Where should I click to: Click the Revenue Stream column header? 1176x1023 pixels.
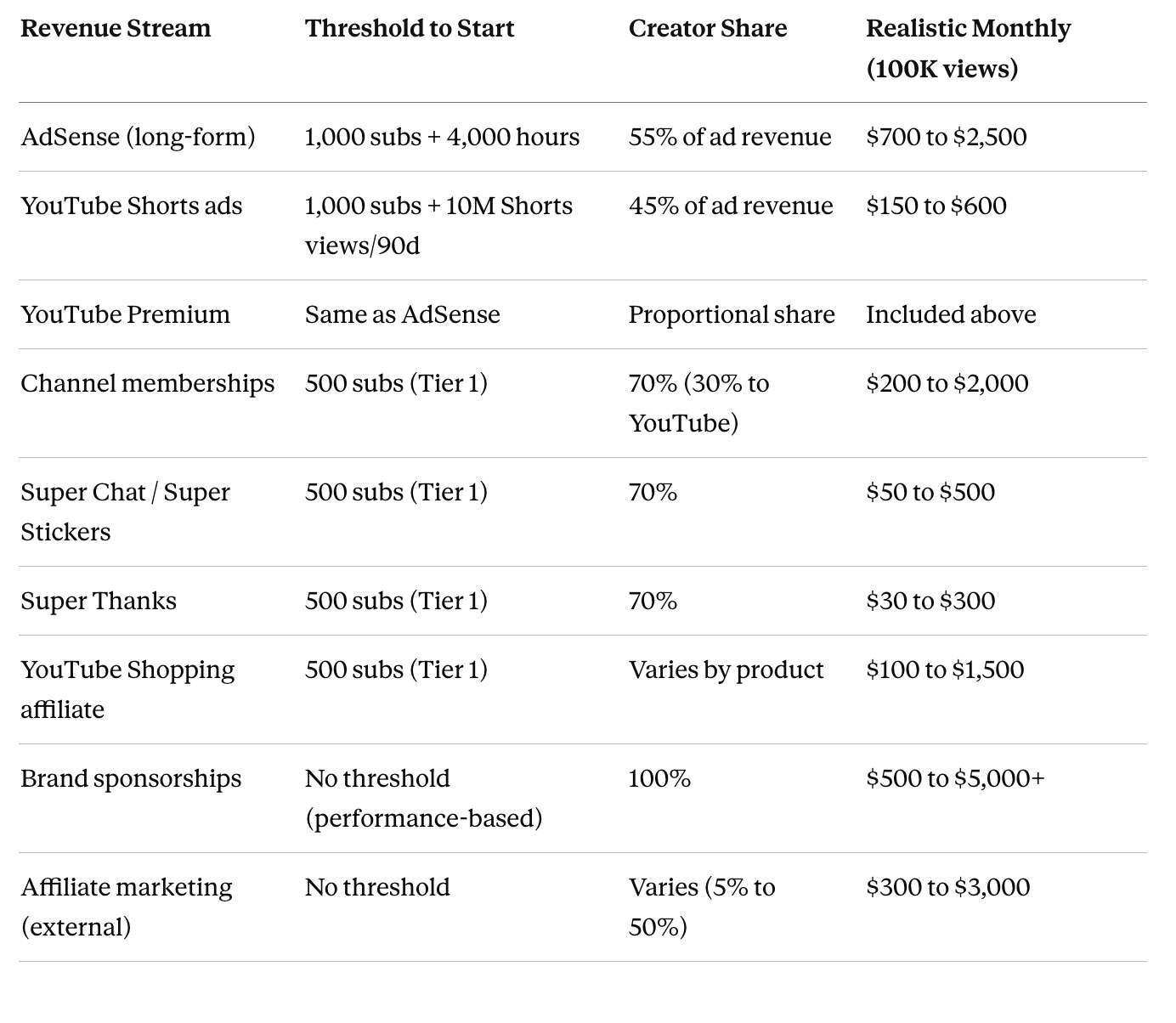116,28
